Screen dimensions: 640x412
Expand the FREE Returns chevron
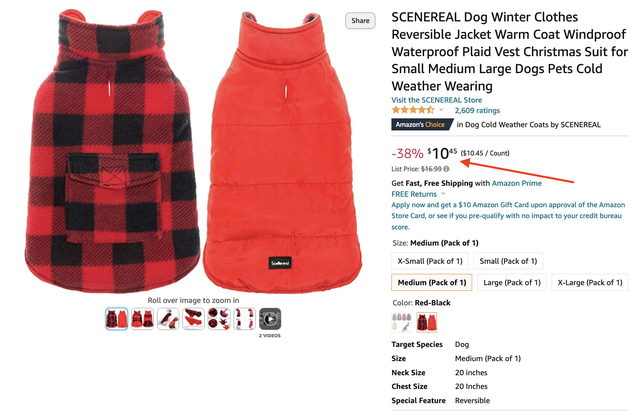(443, 194)
